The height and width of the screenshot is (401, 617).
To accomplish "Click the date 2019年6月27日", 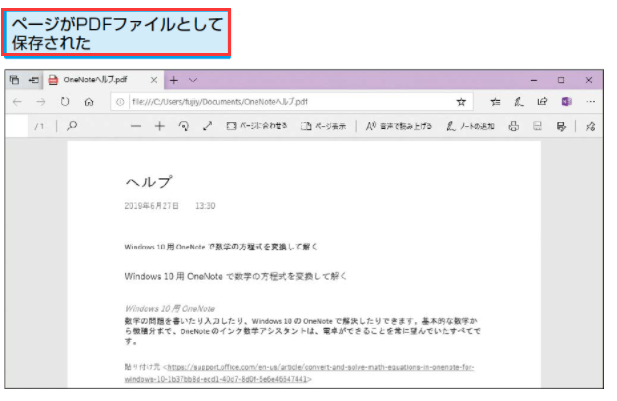I will 151,206.
